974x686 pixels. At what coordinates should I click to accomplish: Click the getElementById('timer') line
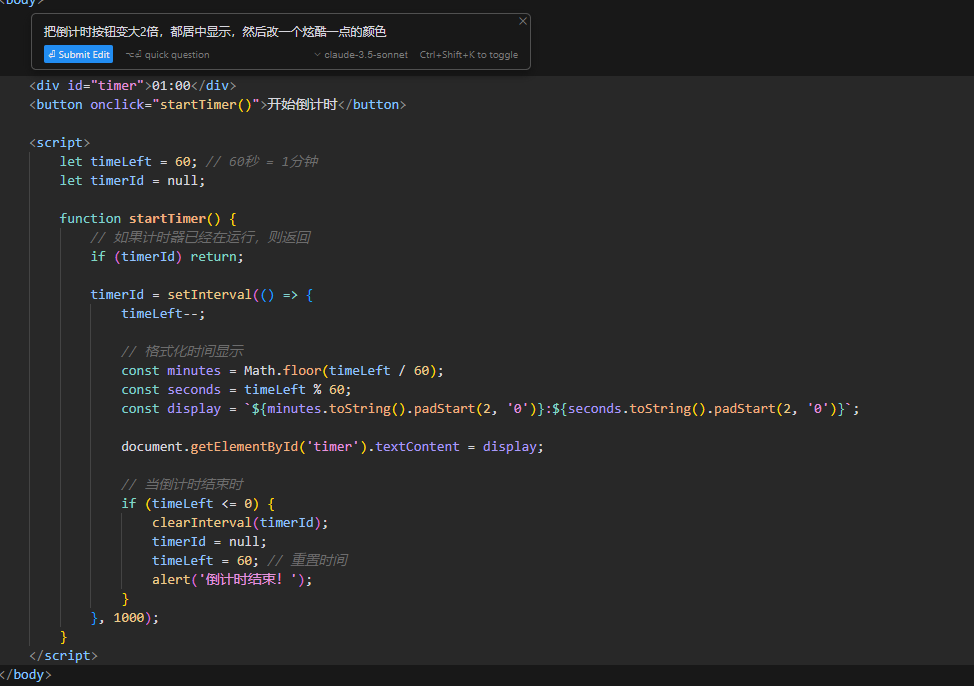(332, 447)
